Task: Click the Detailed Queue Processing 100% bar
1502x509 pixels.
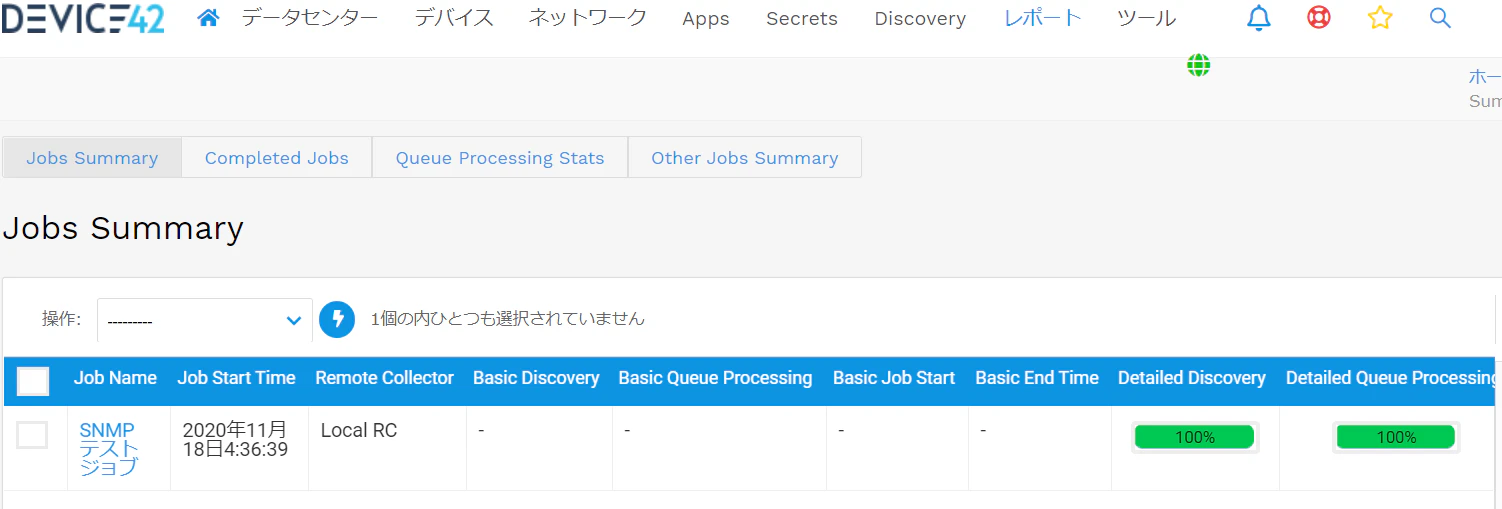Action: point(1396,437)
